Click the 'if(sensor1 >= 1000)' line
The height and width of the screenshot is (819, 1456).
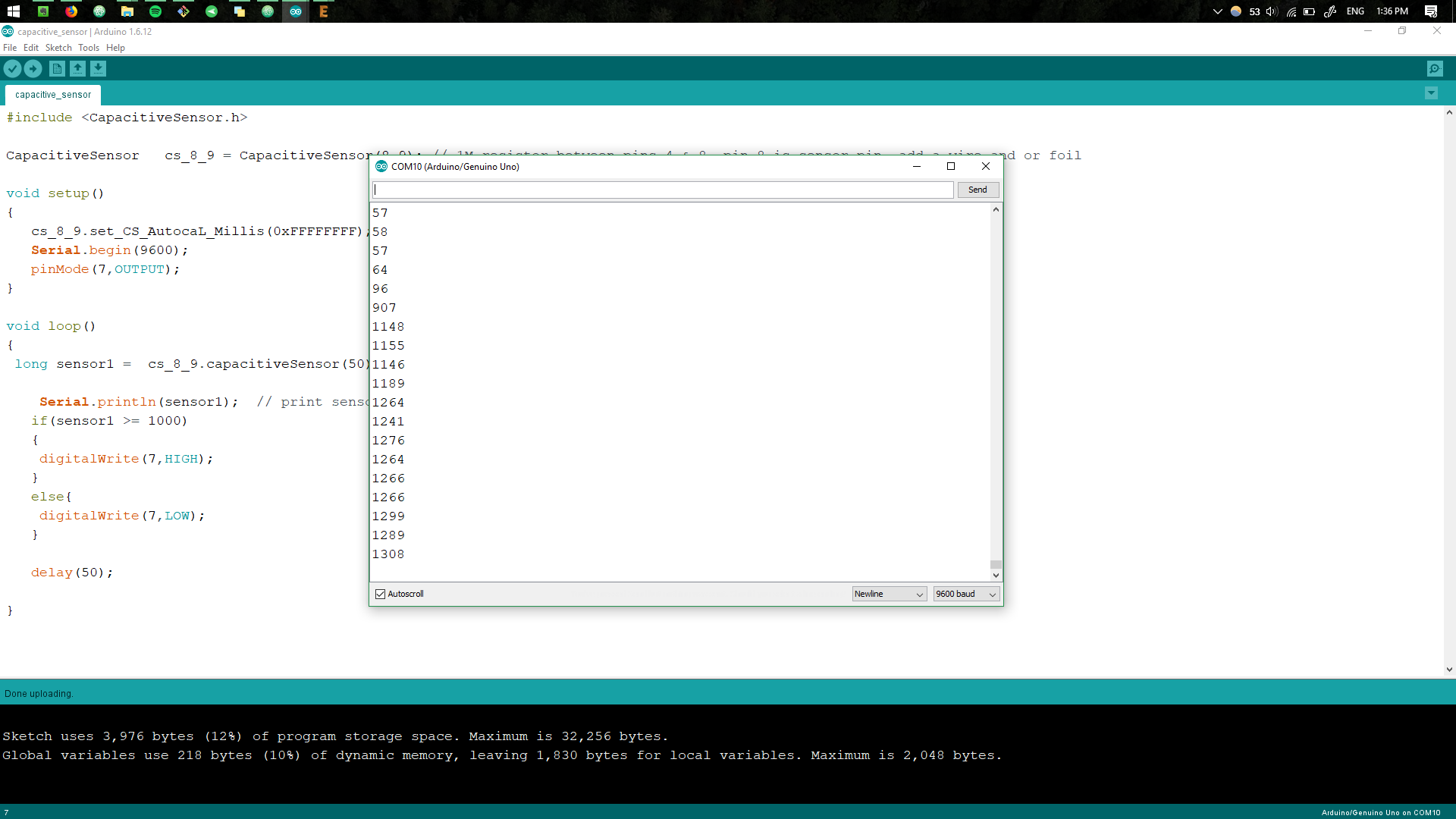tap(109, 421)
